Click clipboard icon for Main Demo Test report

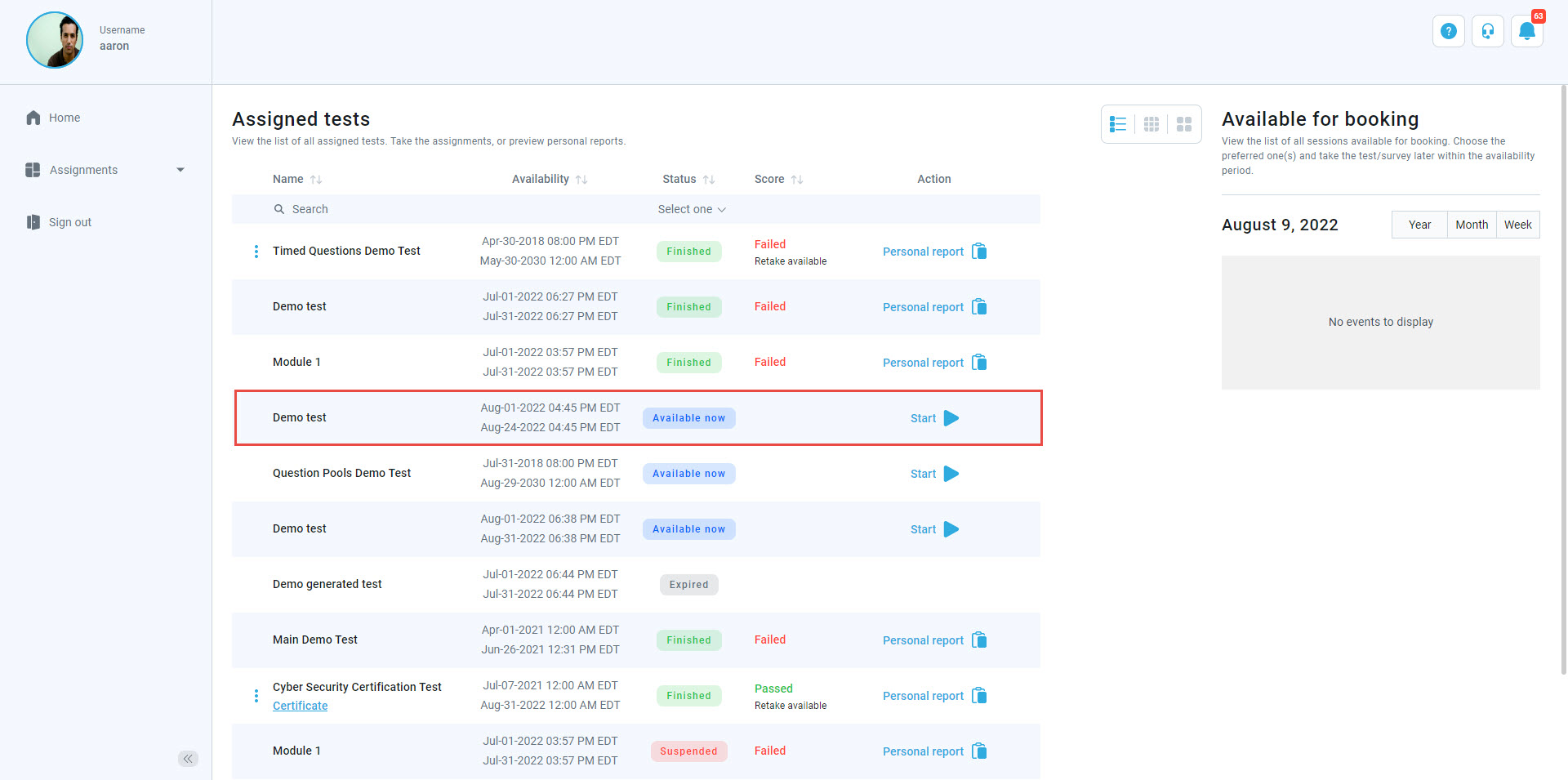979,640
